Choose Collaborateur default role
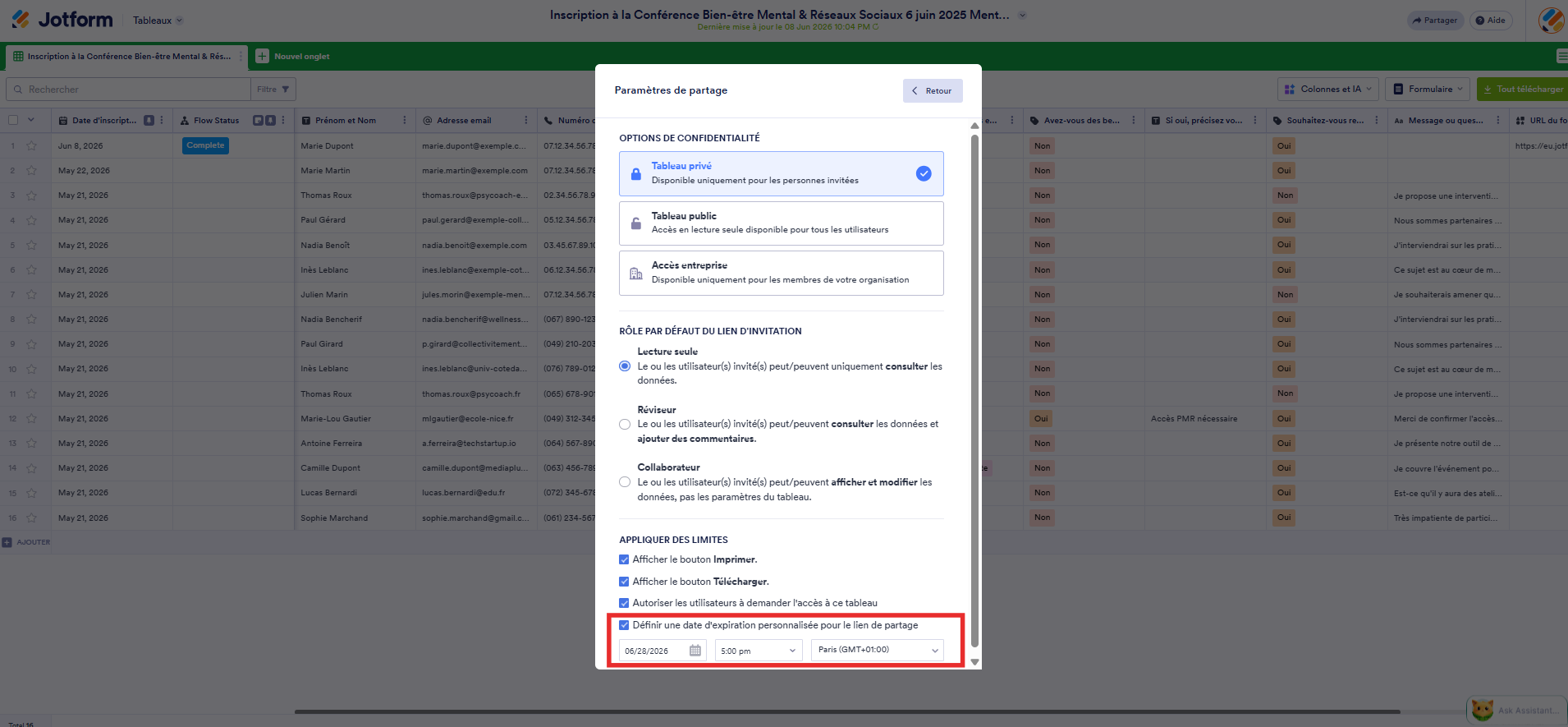Screen dimensions: 1568x727 coord(625,482)
